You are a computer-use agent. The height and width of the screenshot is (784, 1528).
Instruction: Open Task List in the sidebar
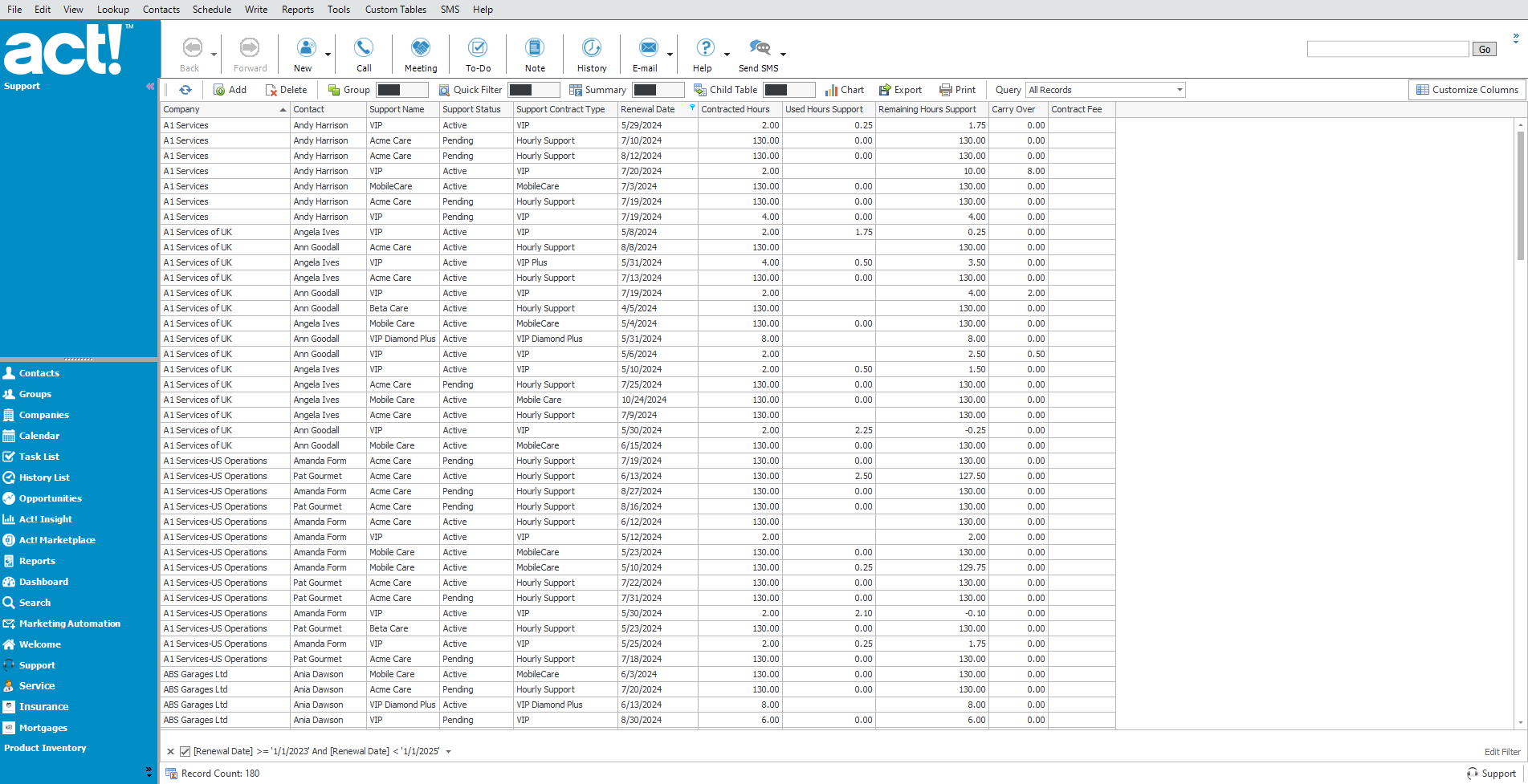39,457
